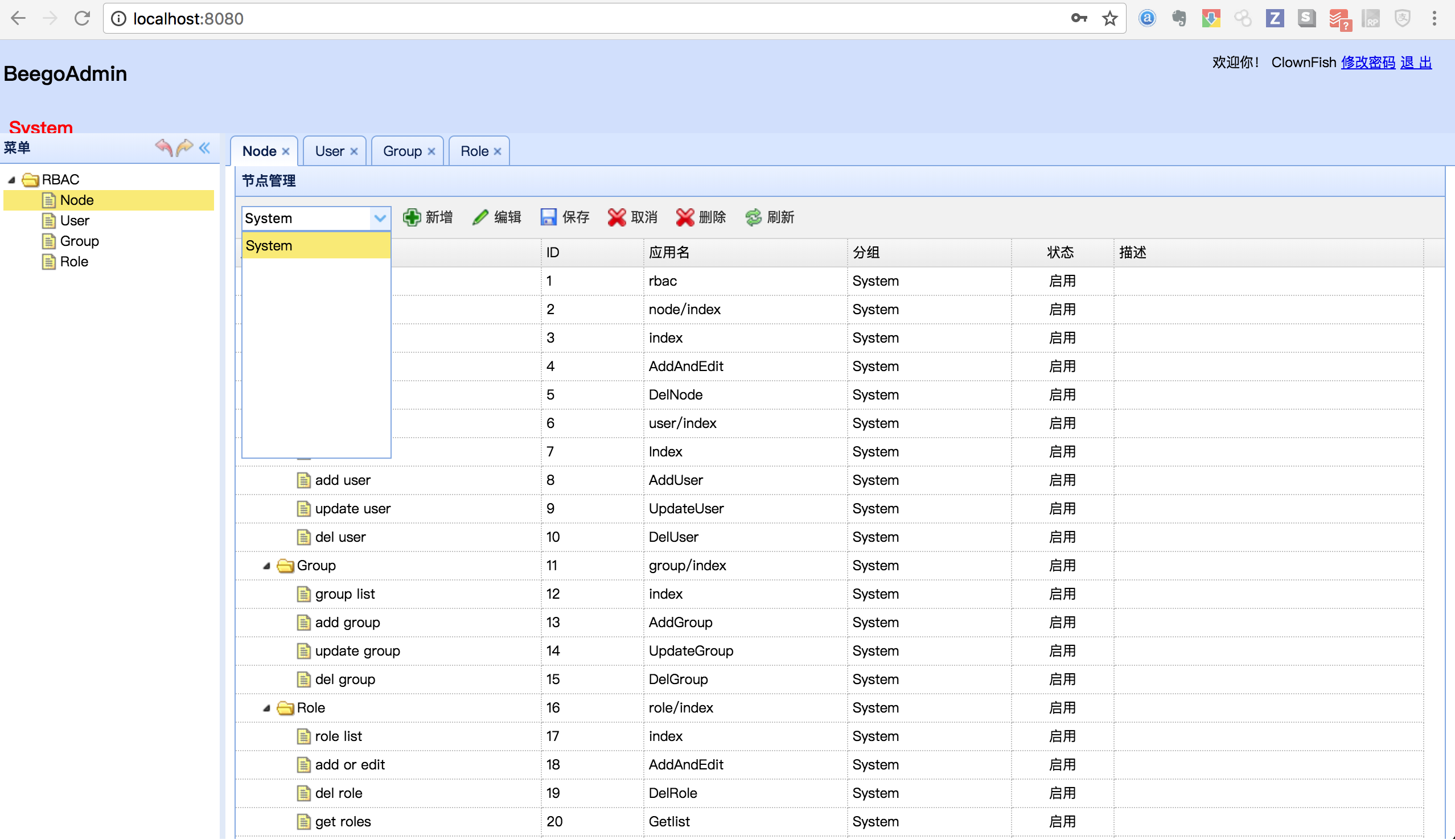The image size is (1455, 840).
Task: Collapse the Role folder in the grid
Action: [x=266, y=708]
